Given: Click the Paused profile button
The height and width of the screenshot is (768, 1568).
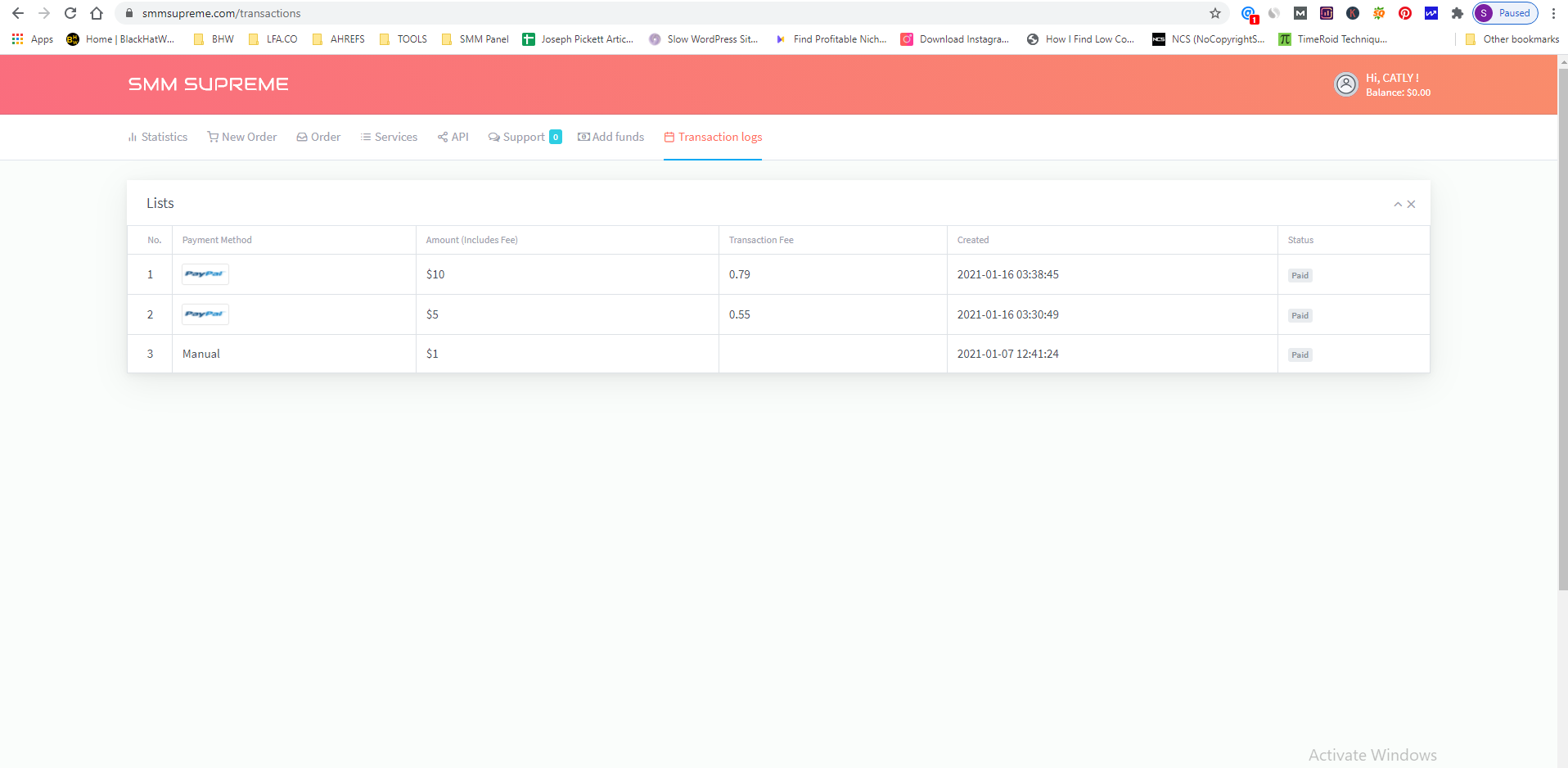Looking at the screenshot, I should pos(1506,13).
